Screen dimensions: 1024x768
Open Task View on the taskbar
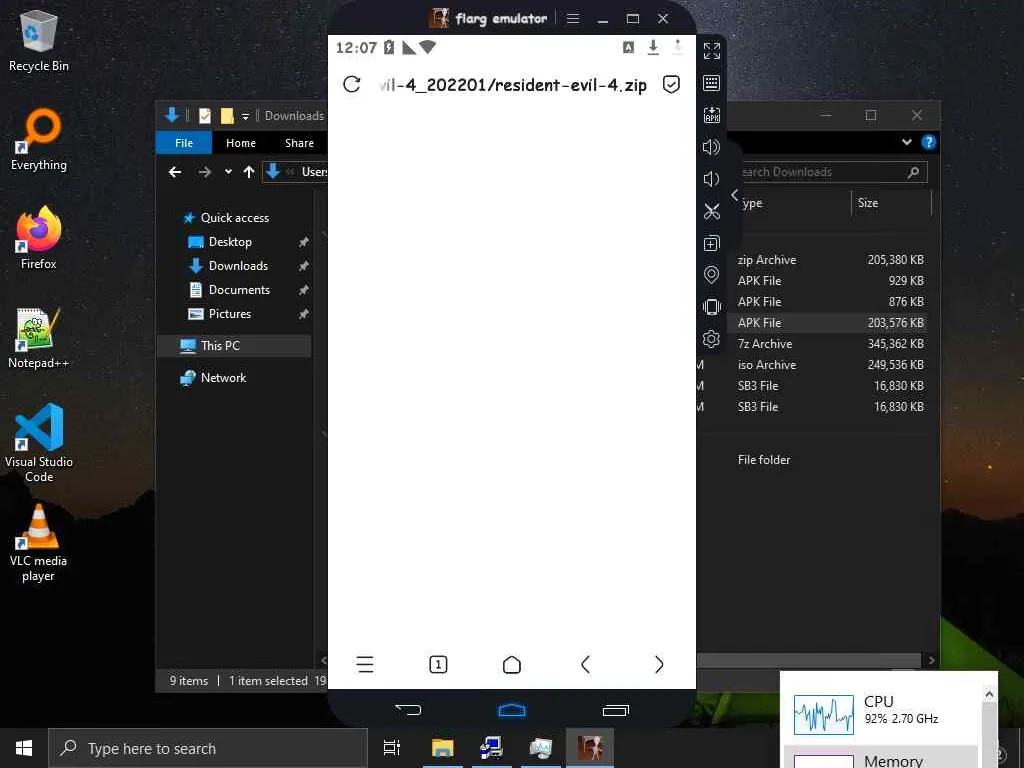(x=392, y=748)
